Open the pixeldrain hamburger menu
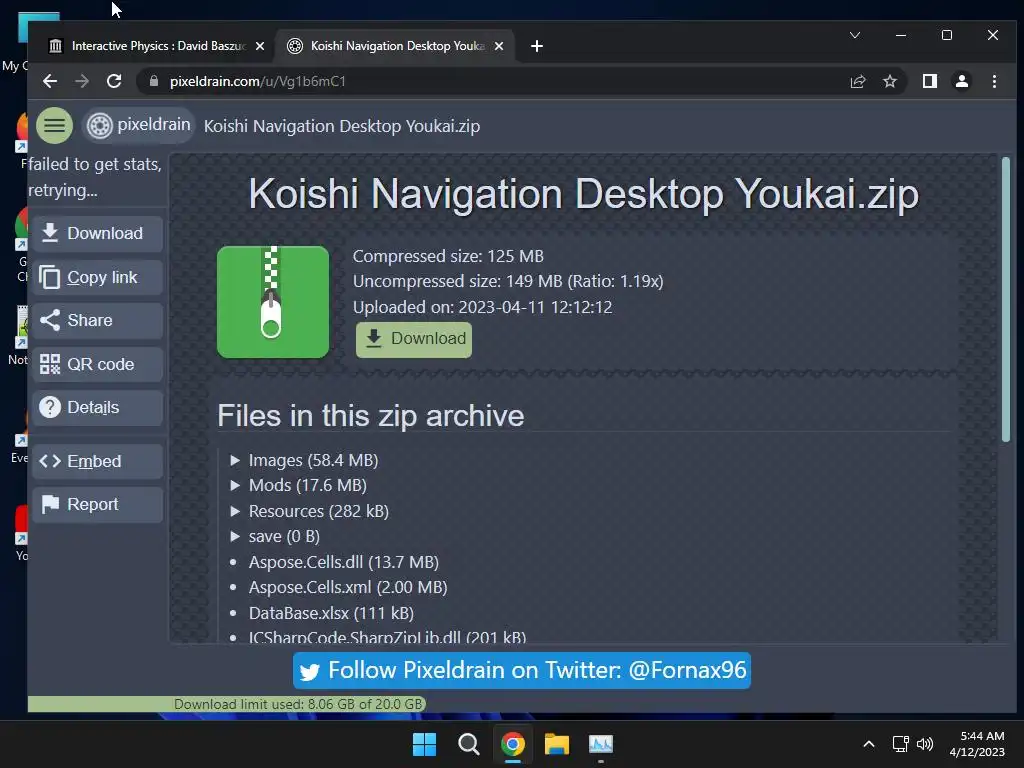Image resolution: width=1024 pixels, height=768 pixels. point(54,125)
